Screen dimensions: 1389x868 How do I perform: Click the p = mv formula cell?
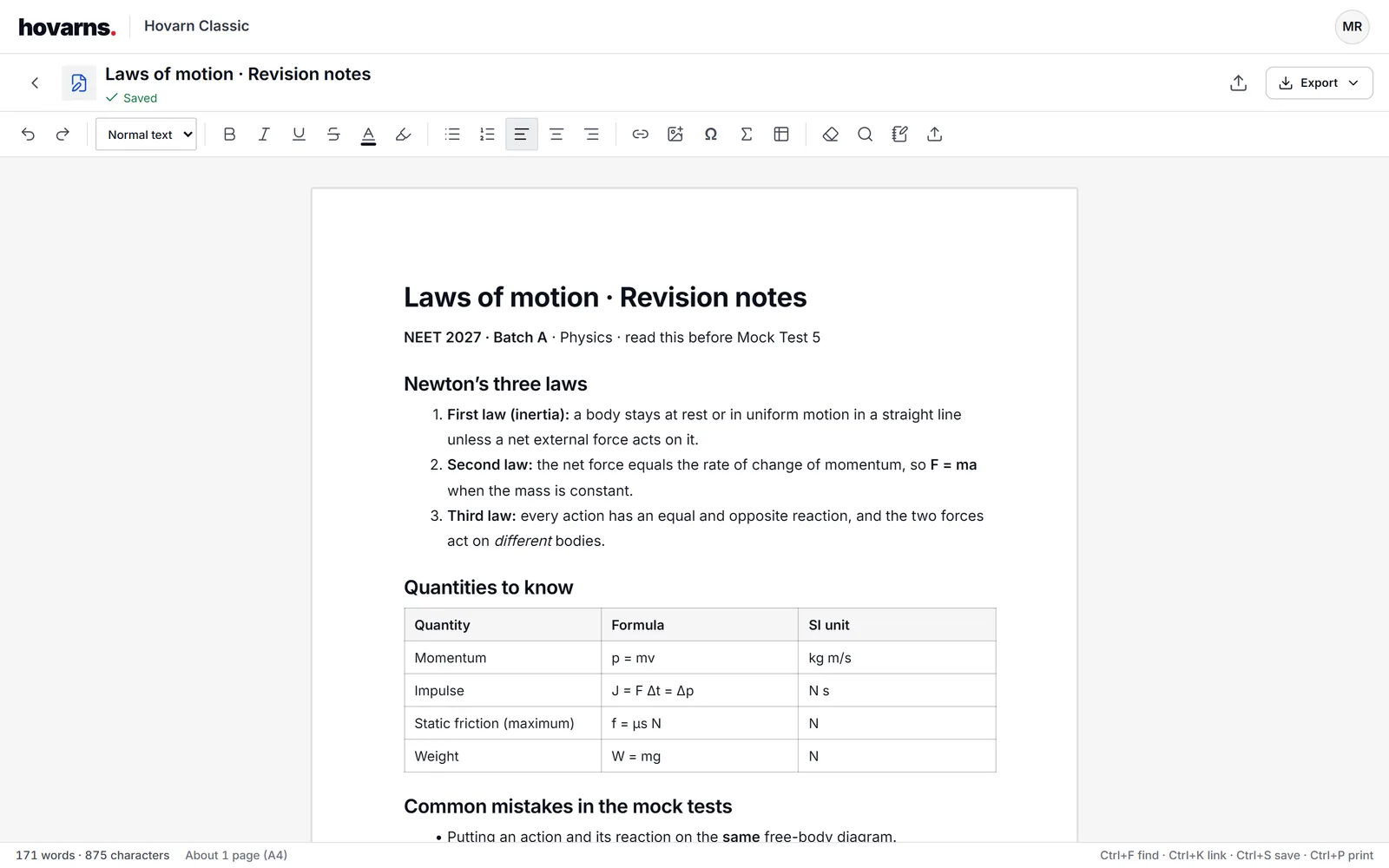700,658
